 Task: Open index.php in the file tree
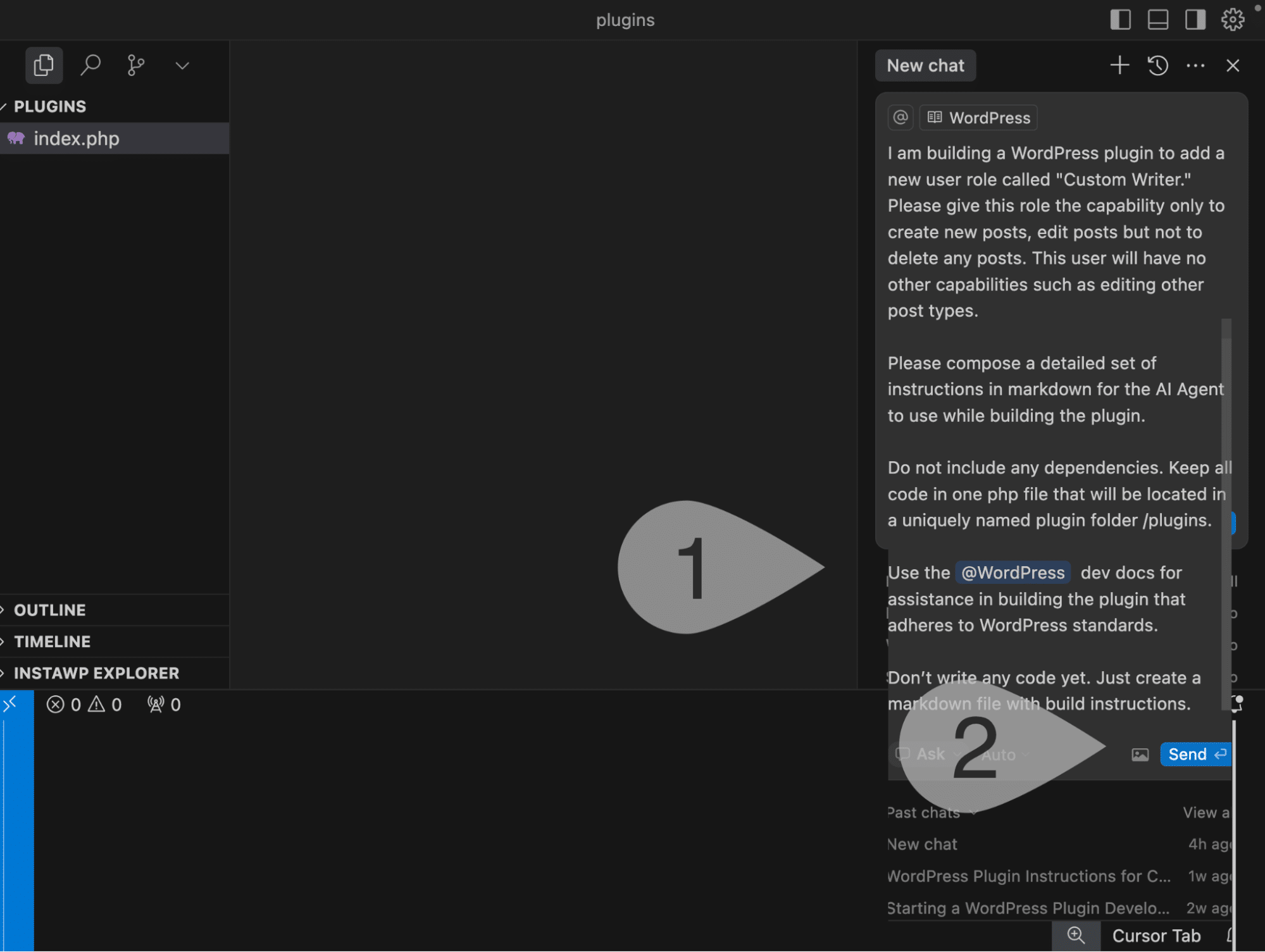coord(115,139)
